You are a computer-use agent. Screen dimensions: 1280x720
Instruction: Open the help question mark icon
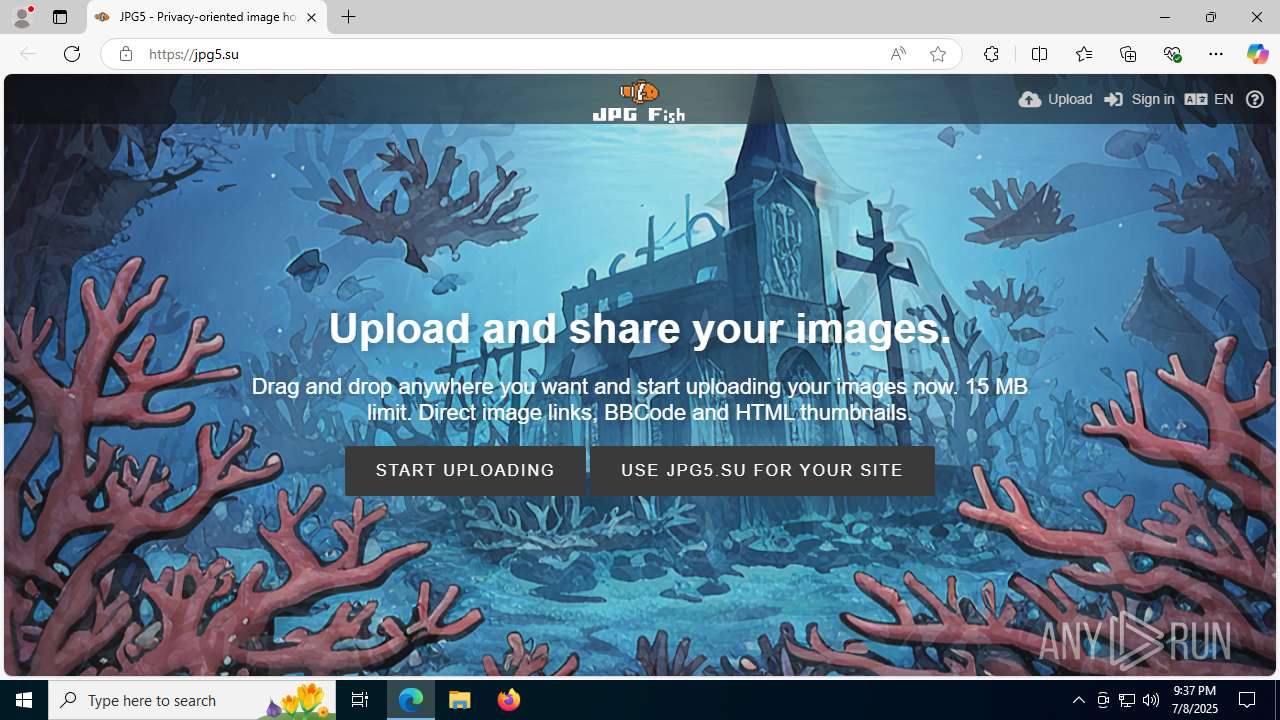tap(1255, 99)
